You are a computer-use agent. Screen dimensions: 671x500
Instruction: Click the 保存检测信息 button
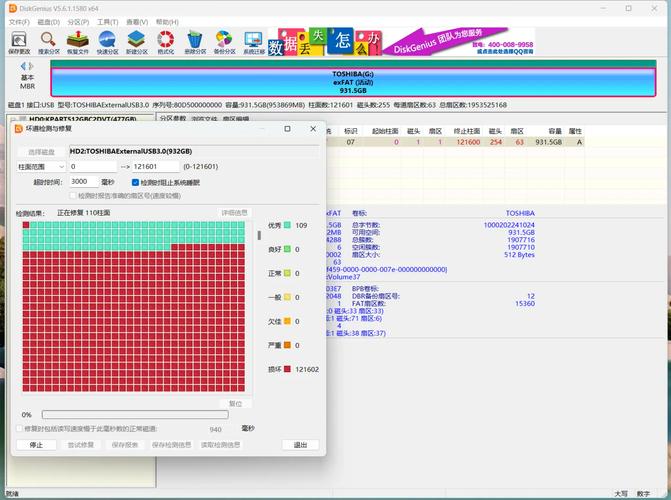[x=171, y=445]
